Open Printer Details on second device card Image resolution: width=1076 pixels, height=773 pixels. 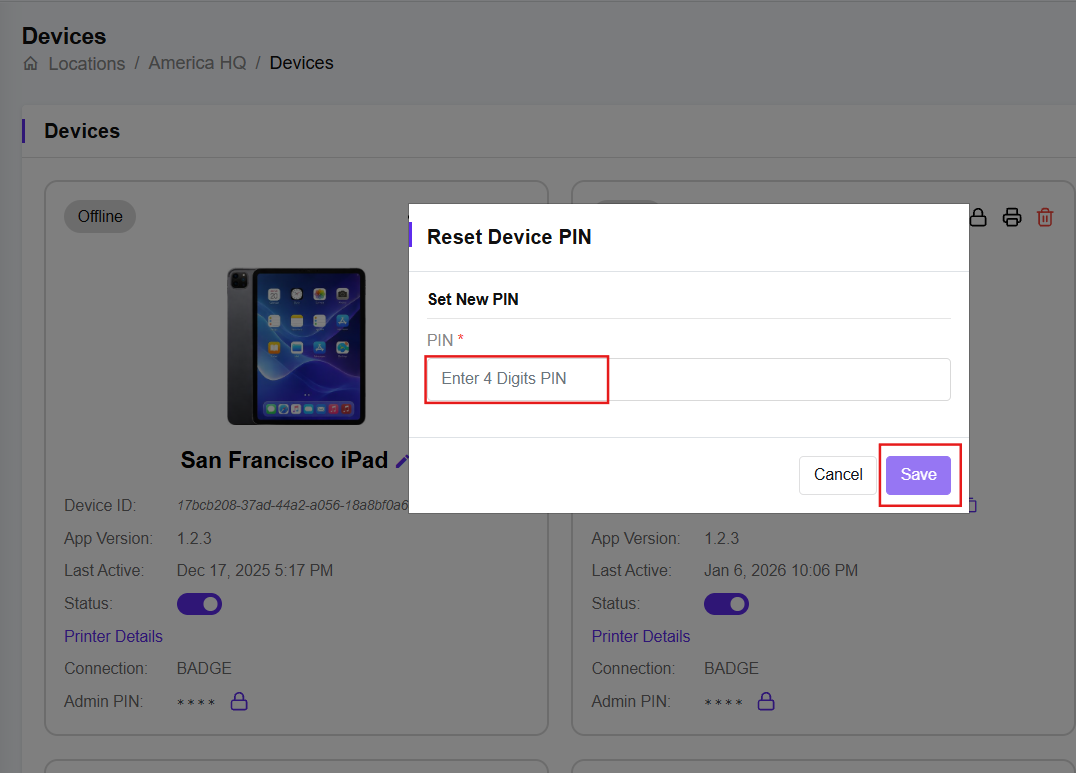tap(641, 636)
